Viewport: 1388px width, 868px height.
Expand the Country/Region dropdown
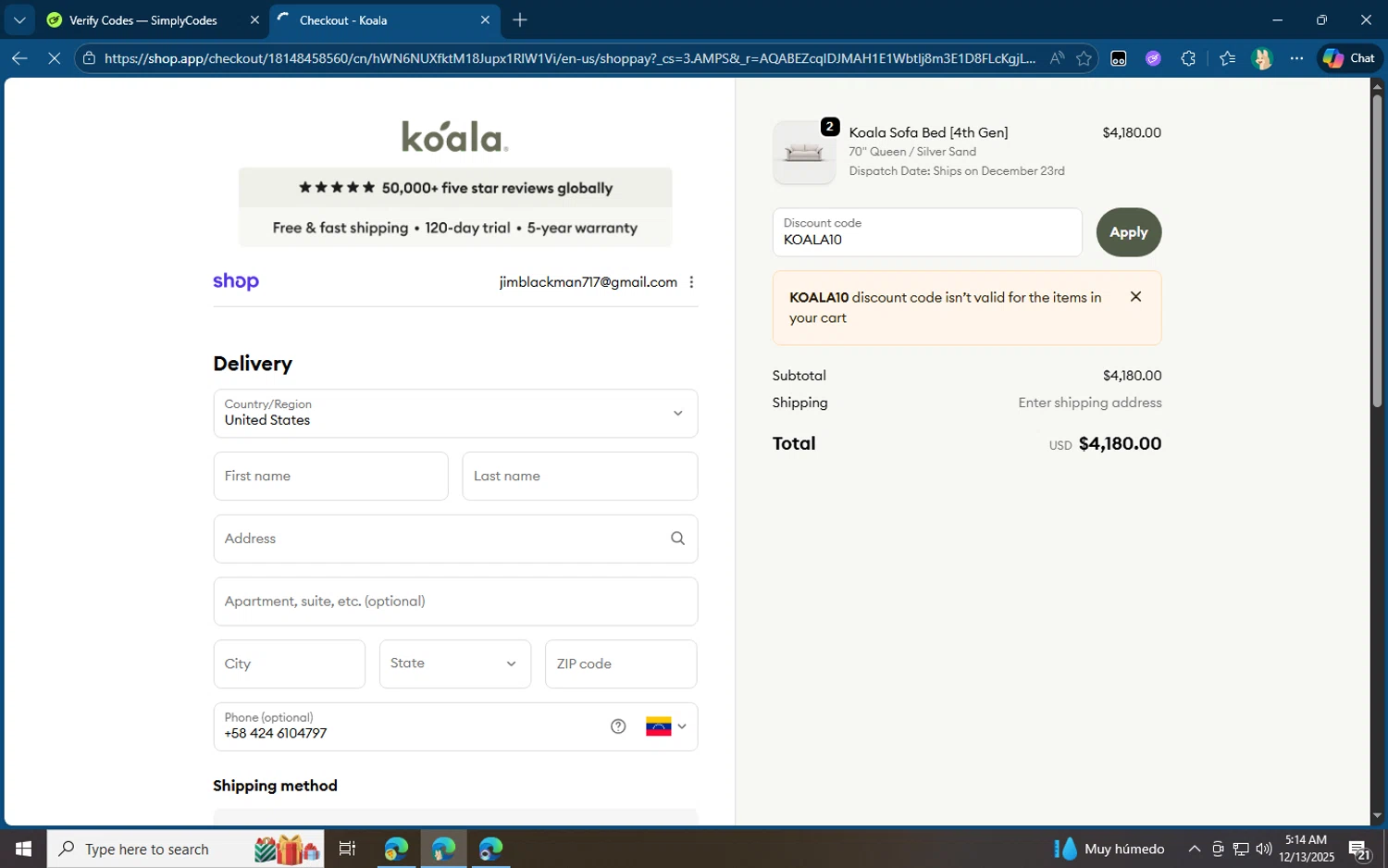pyautogui.click(x=455, y=413)
